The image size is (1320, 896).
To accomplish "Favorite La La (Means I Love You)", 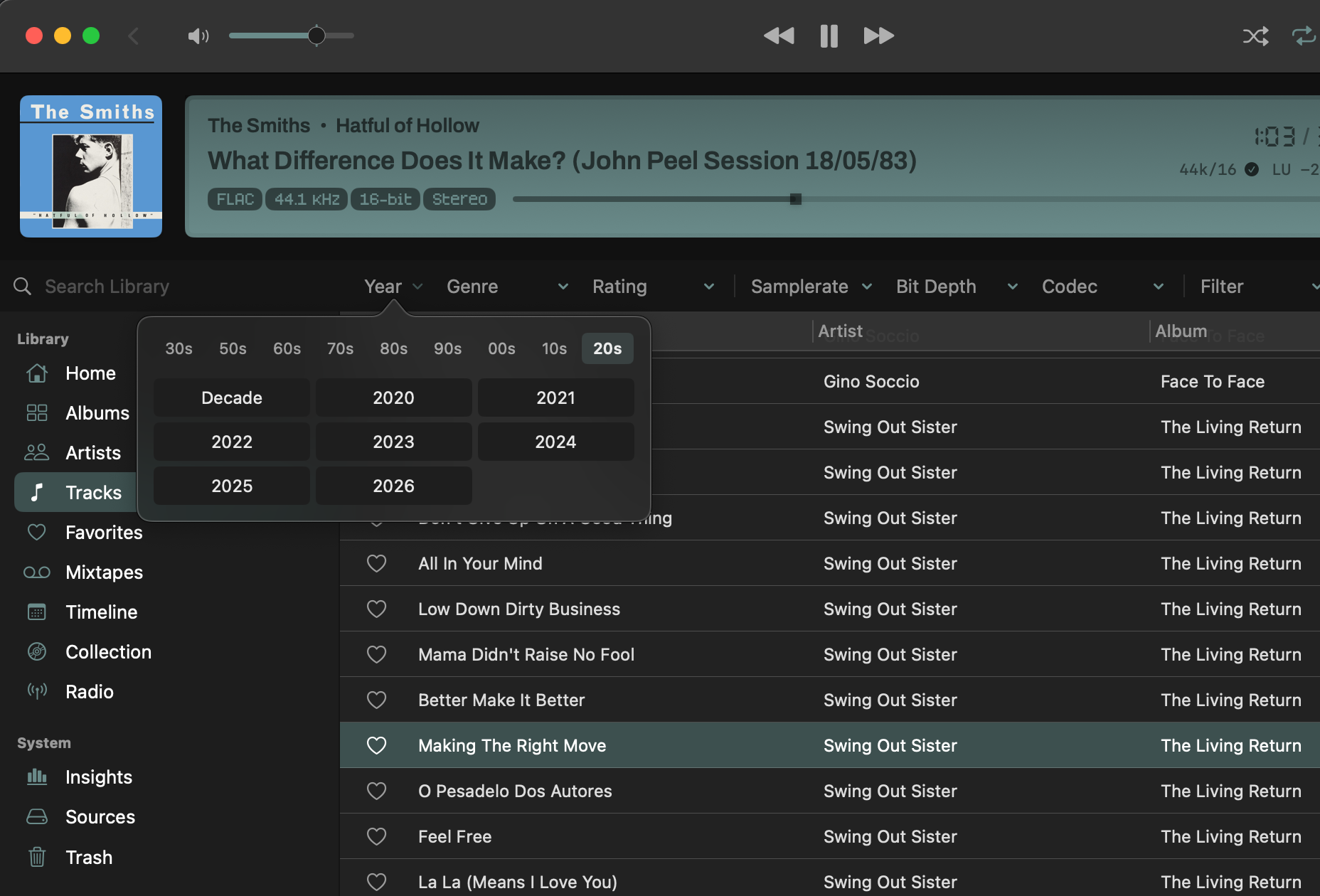I will pos(376,882).
